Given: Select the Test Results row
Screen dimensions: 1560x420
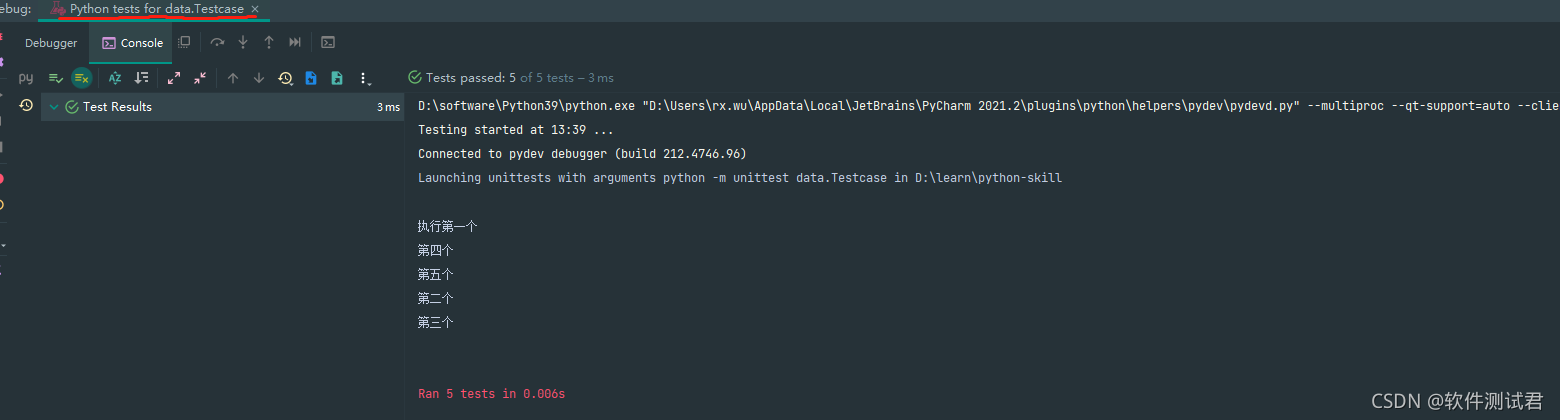Looking at the screenshot, I should 222,107.
